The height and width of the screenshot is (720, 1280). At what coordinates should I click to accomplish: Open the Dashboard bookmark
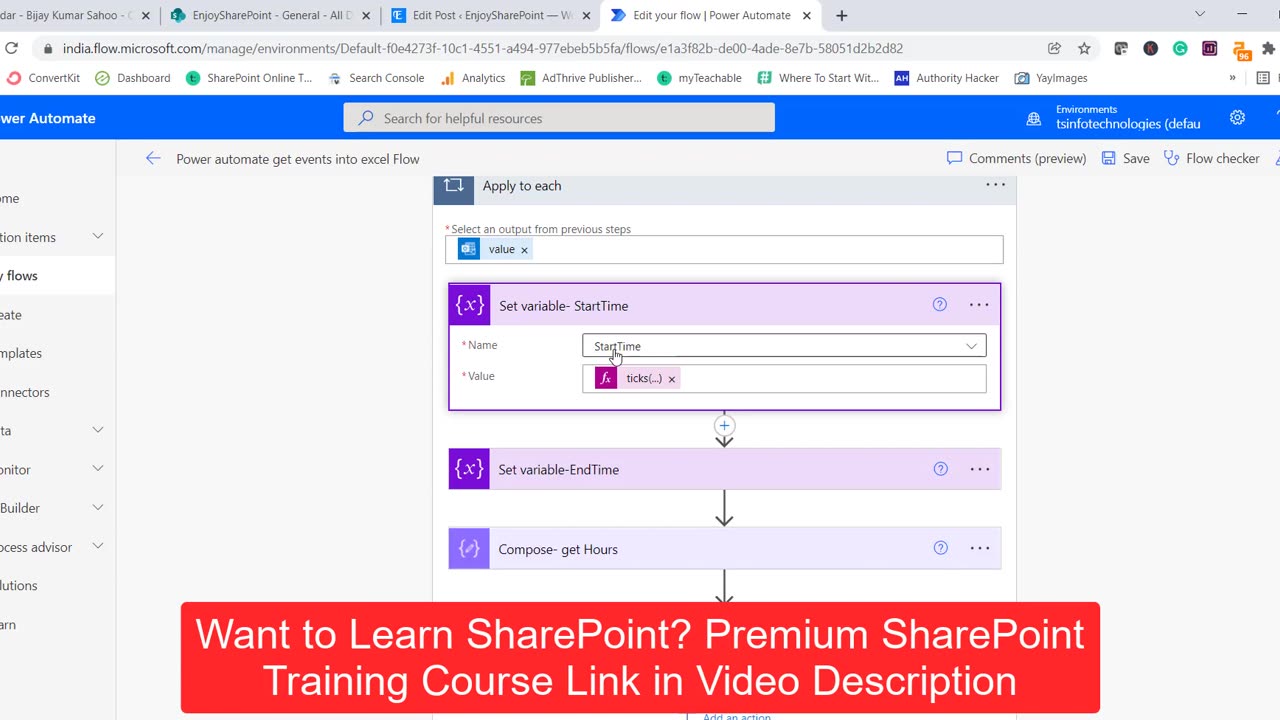pos(133,78)
